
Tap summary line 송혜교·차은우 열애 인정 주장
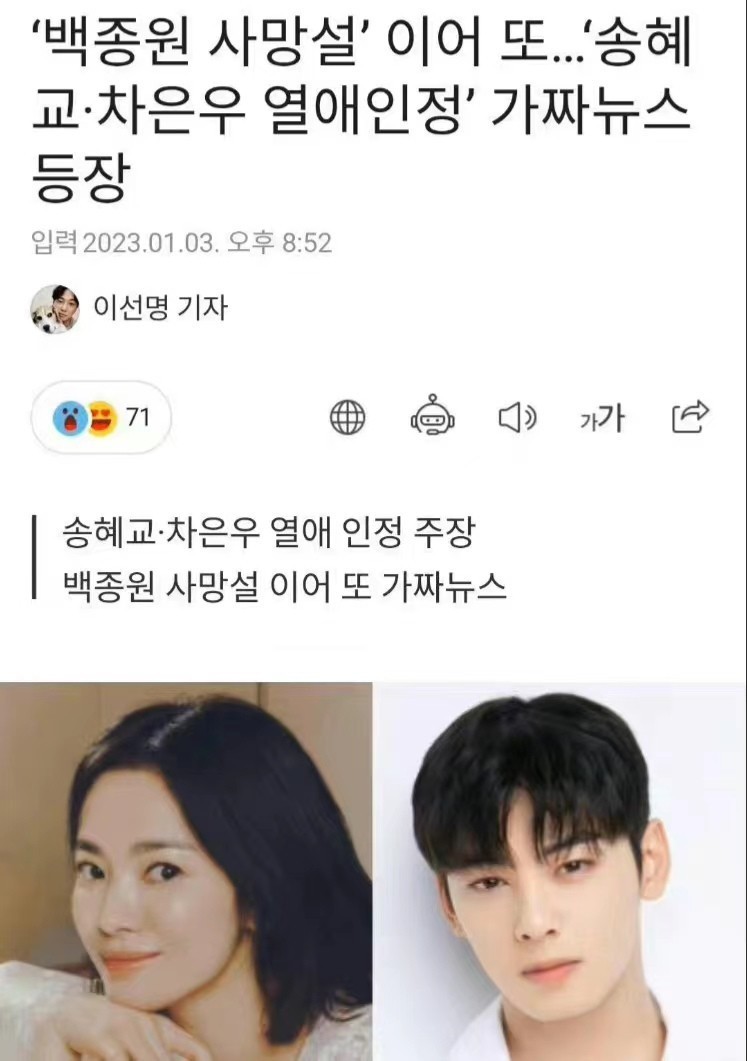click(x=269, y=533)
